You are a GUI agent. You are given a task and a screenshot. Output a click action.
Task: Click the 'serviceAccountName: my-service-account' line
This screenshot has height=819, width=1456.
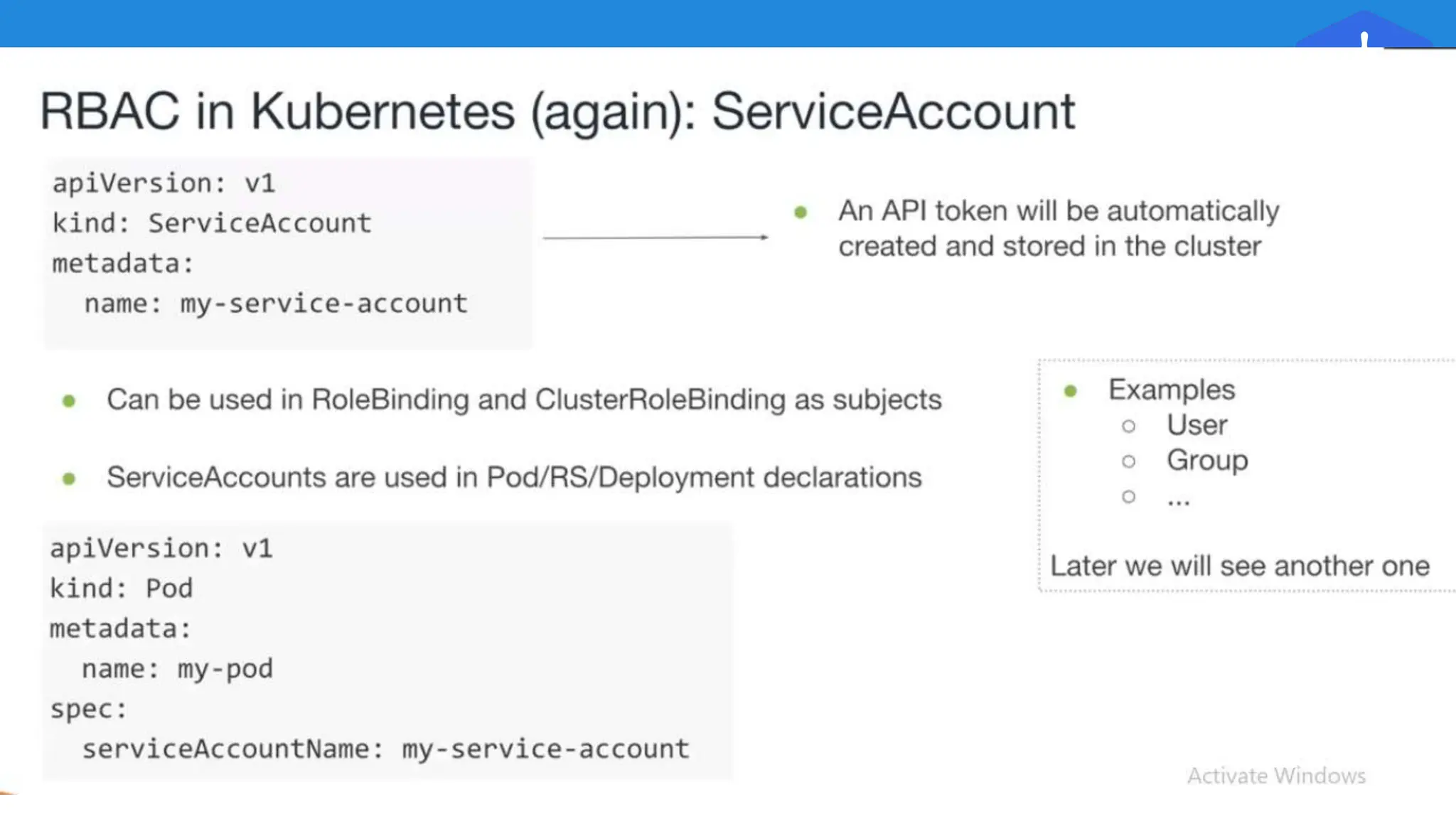[x=385, y=749]
